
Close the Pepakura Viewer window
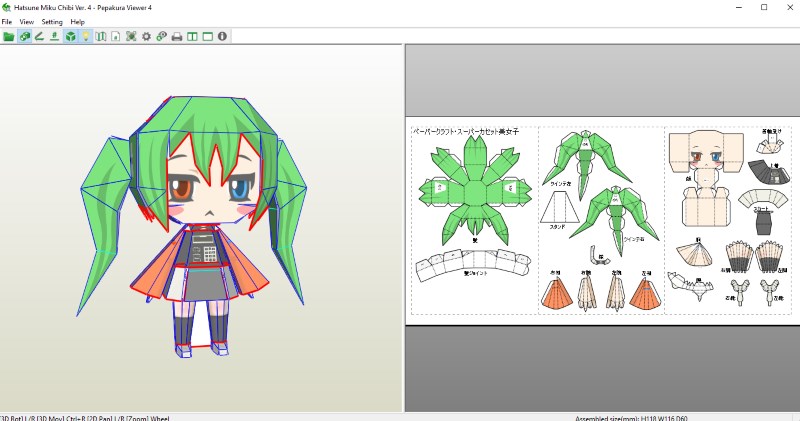[x=790, y=7]
